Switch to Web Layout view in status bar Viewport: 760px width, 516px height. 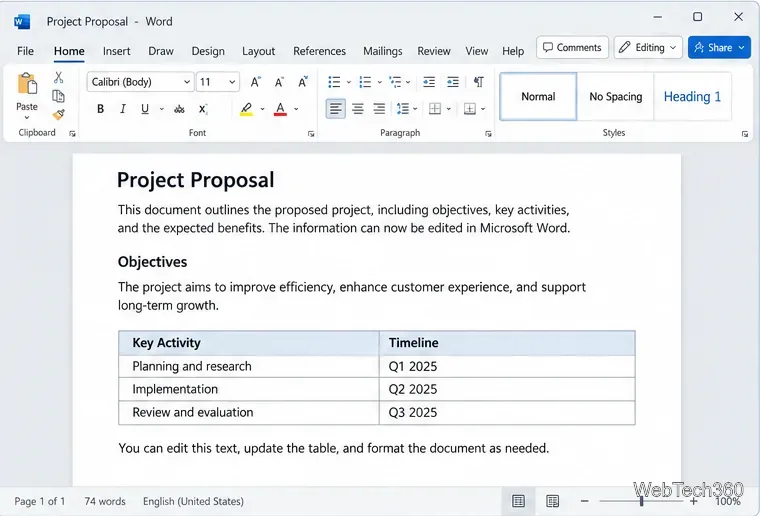click(553, 501)
